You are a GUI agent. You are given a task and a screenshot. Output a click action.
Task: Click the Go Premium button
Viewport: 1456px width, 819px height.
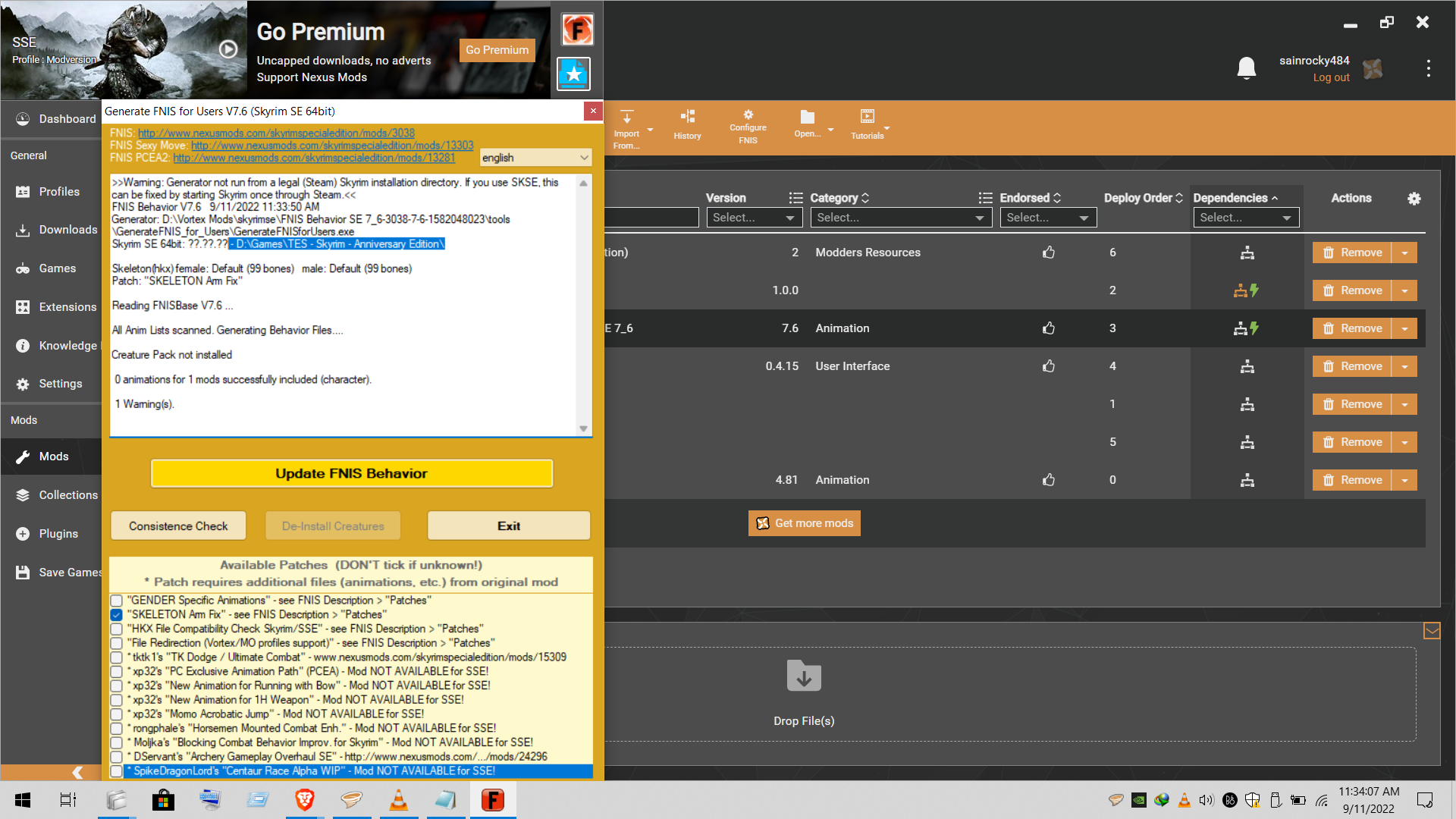click(x=497, y=50)
